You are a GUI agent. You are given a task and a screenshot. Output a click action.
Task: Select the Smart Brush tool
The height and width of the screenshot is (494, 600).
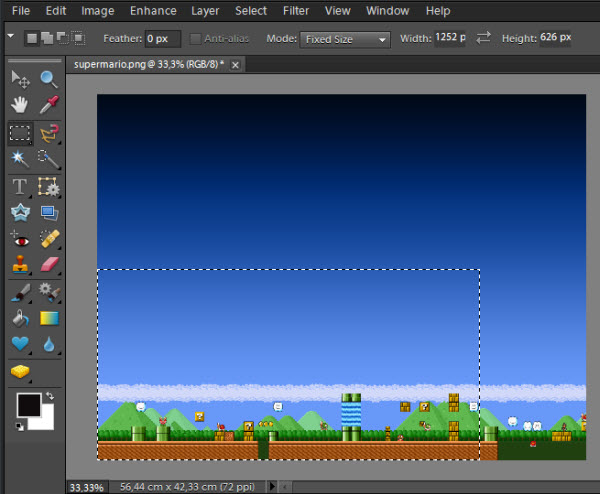point(49,293)
